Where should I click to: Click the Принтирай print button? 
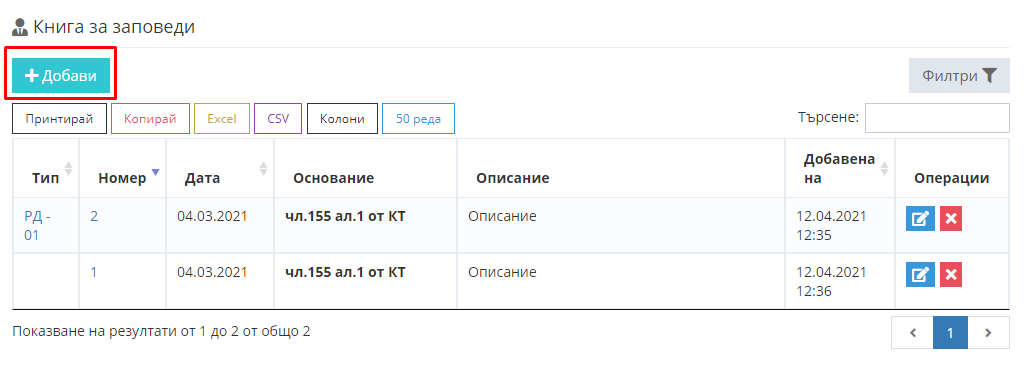tap(59, 119)
